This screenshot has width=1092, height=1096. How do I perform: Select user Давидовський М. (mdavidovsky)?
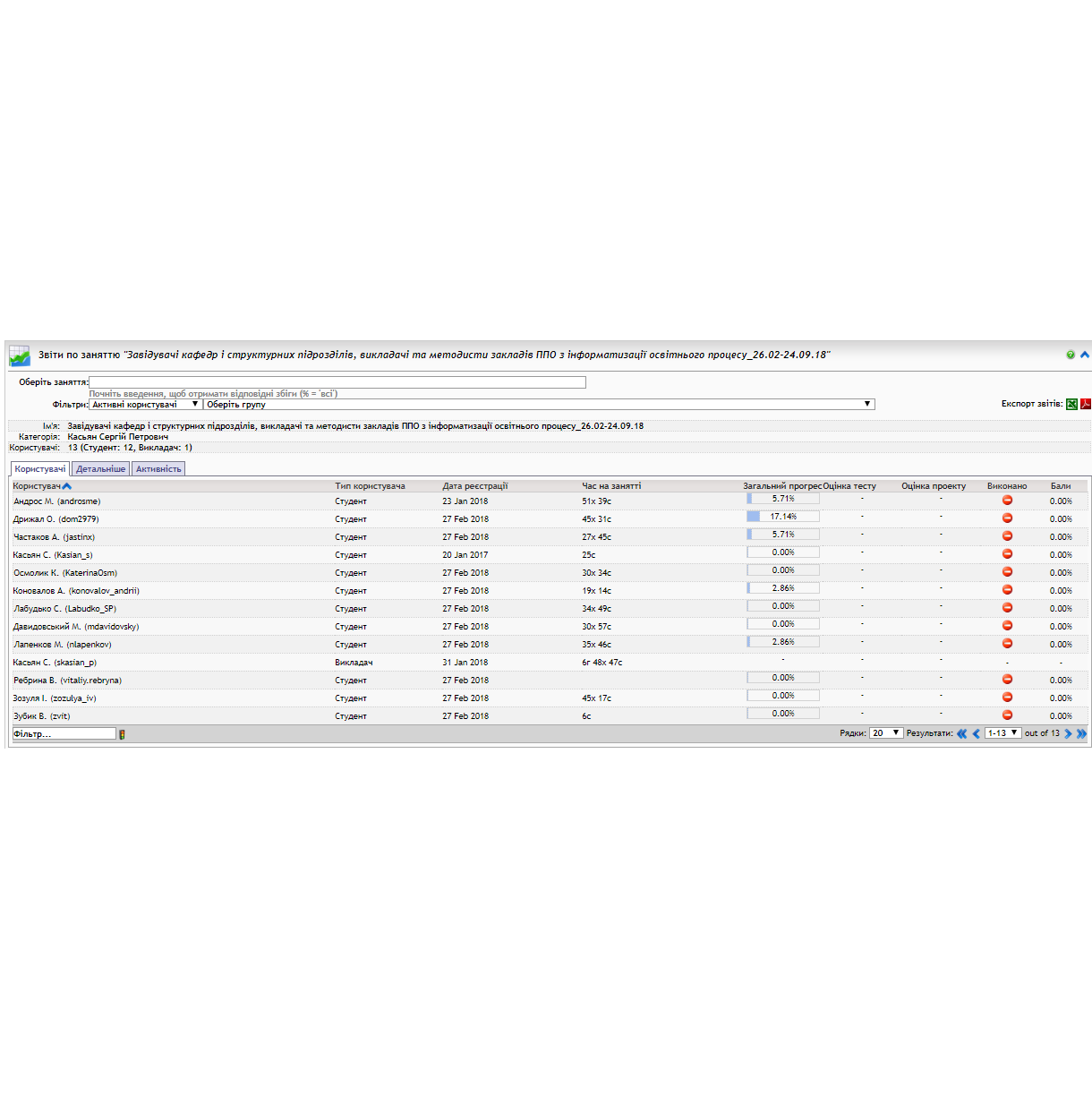76,627
